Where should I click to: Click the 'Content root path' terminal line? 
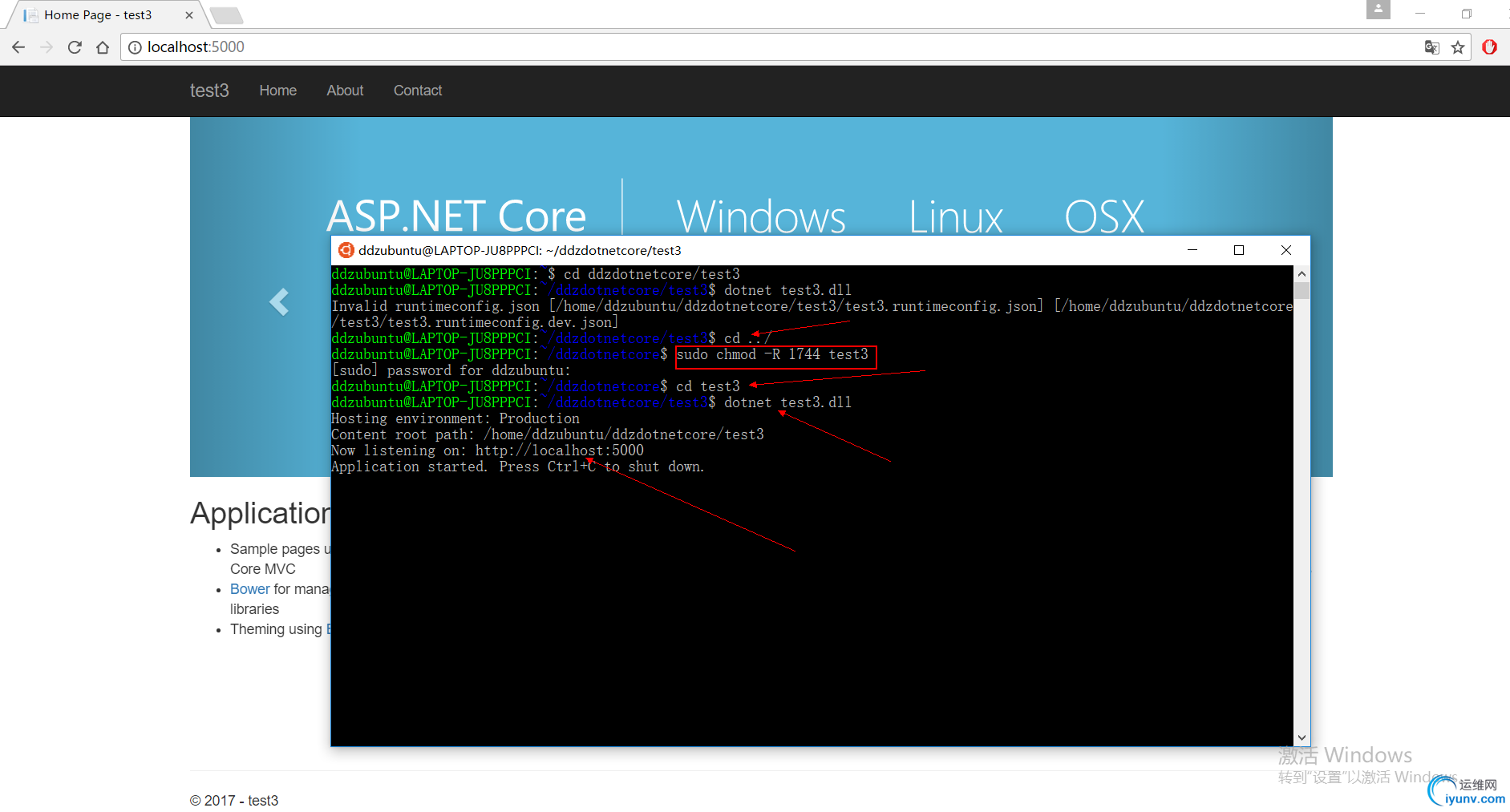pos(548,434)
